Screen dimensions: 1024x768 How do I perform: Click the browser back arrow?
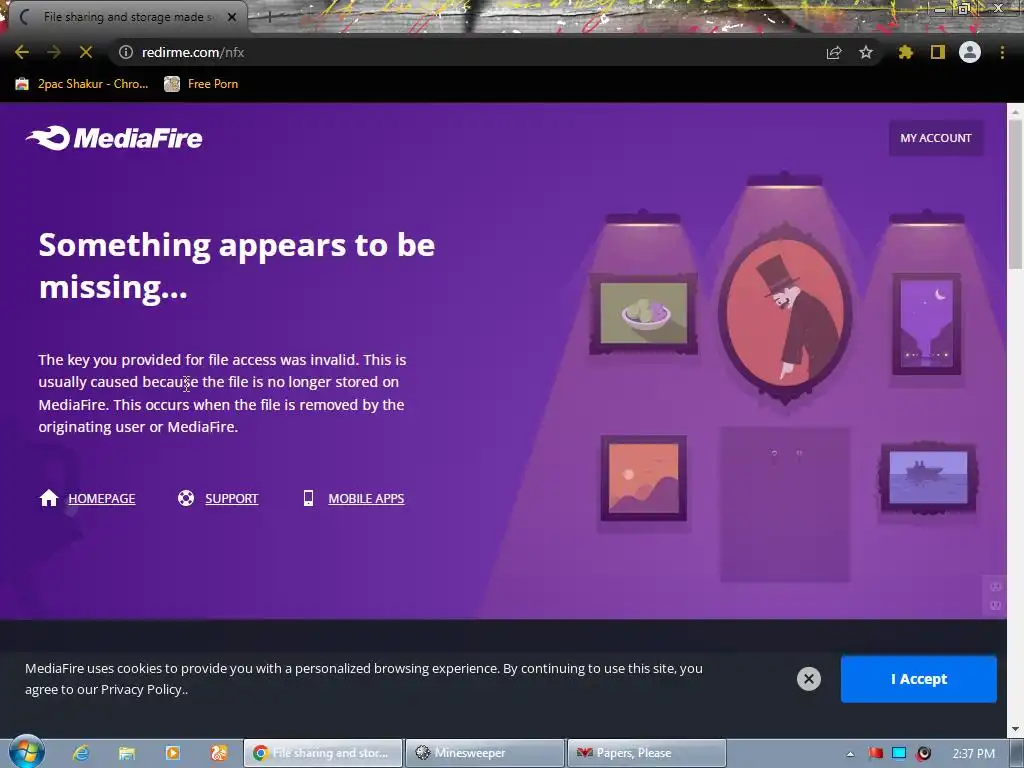[x=22, y=52]
